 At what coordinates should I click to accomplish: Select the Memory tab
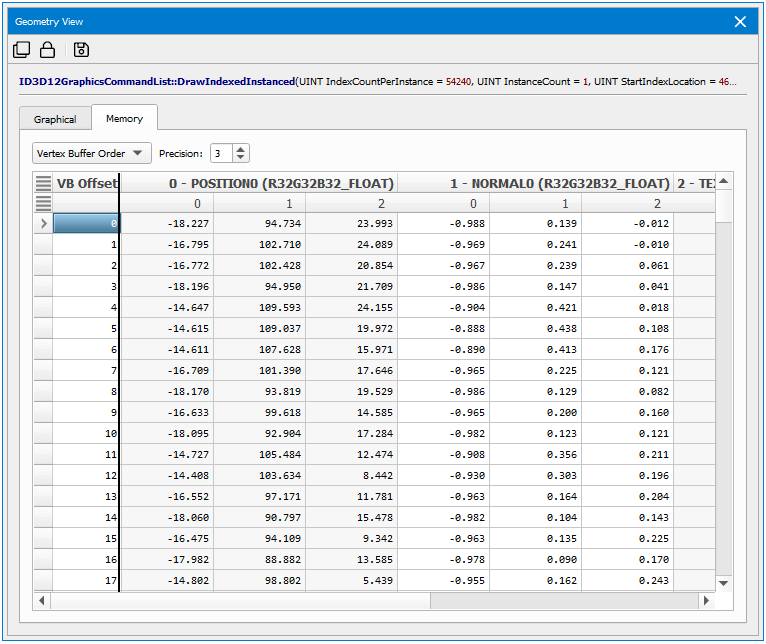click(x=124, y=119)
